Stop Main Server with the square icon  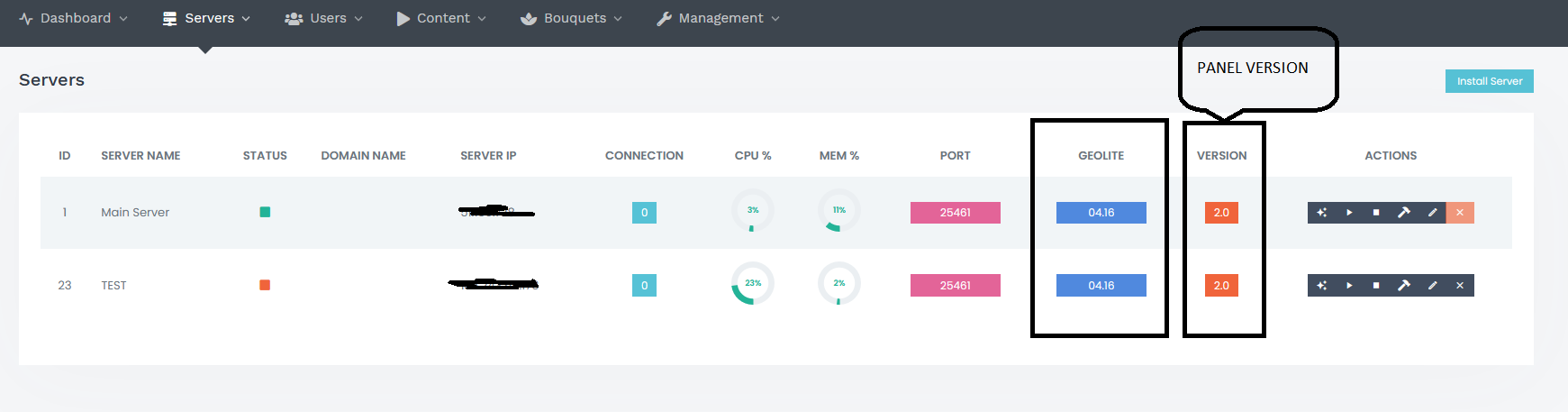pyautogui.click(x=1376, y=213)
